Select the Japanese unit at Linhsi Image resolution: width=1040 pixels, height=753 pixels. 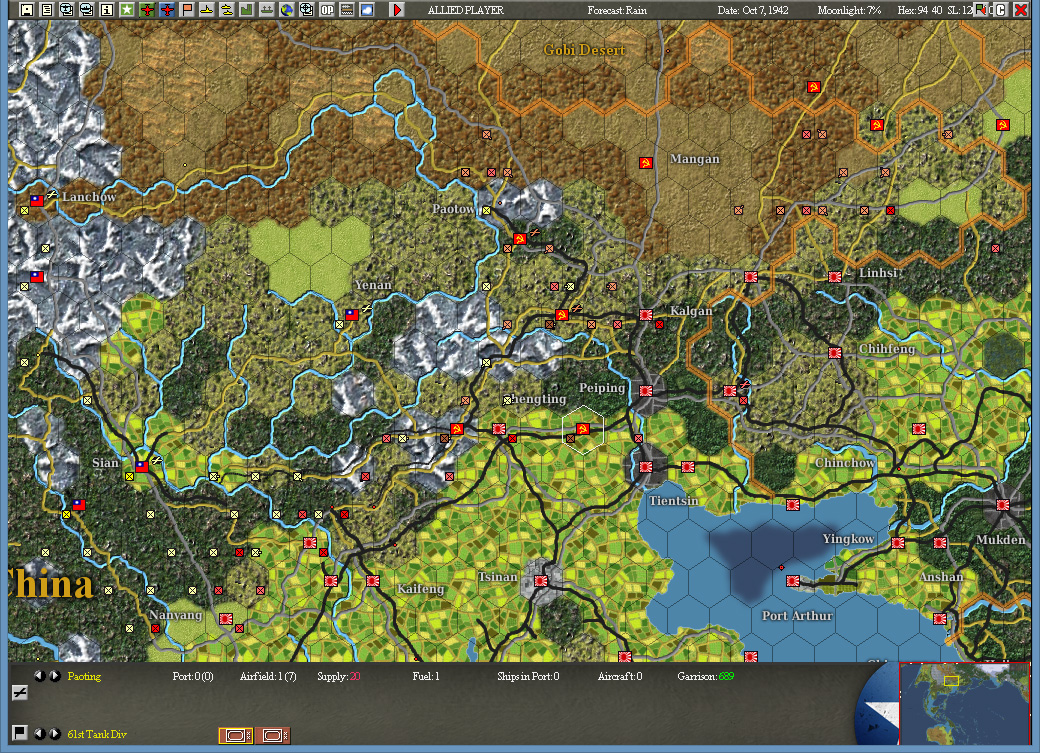[x=835, y=277]
